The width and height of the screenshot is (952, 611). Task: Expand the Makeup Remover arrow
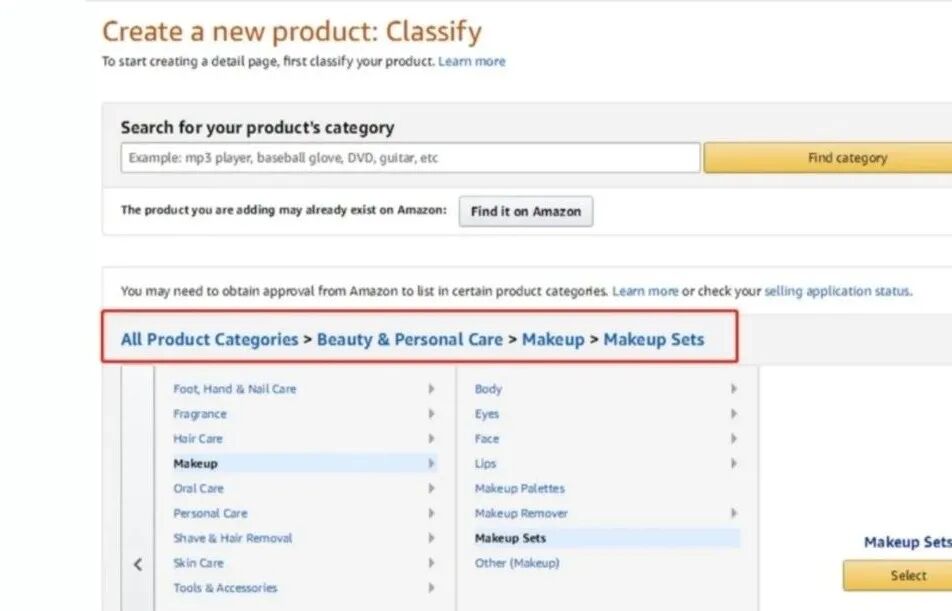(733, 513)
